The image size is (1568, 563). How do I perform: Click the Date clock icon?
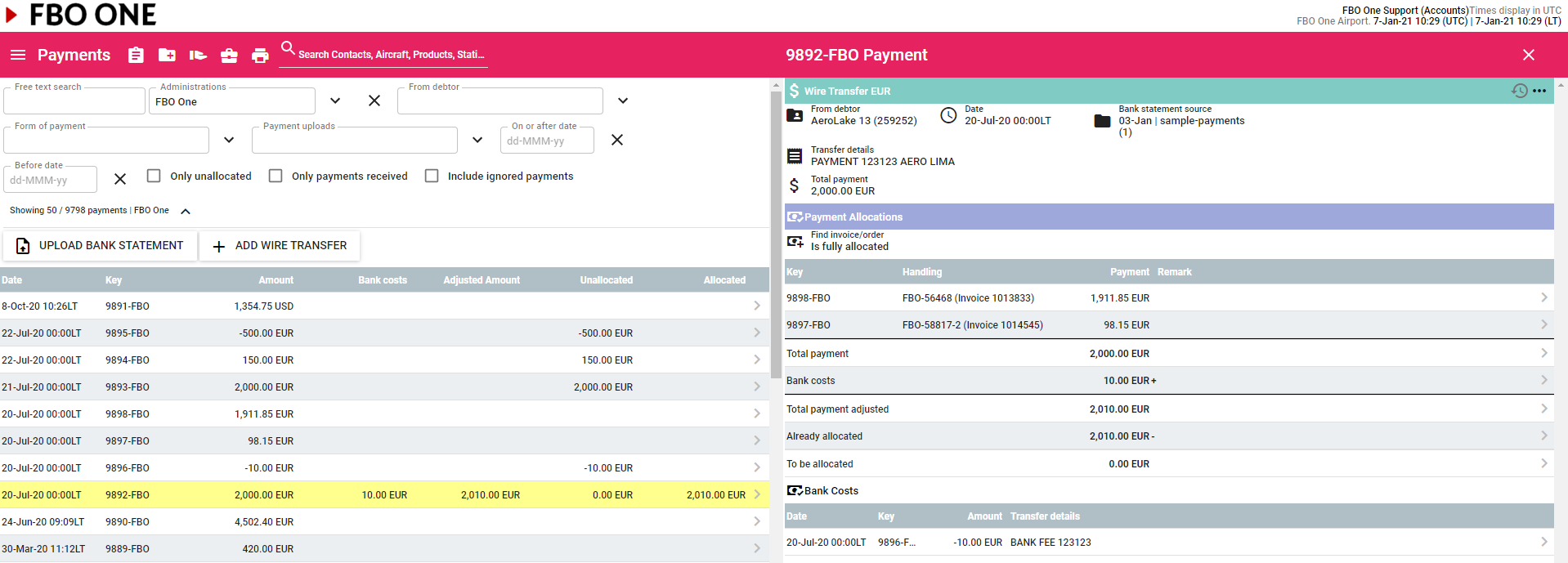pyautogui.click(x=948, y=115)
